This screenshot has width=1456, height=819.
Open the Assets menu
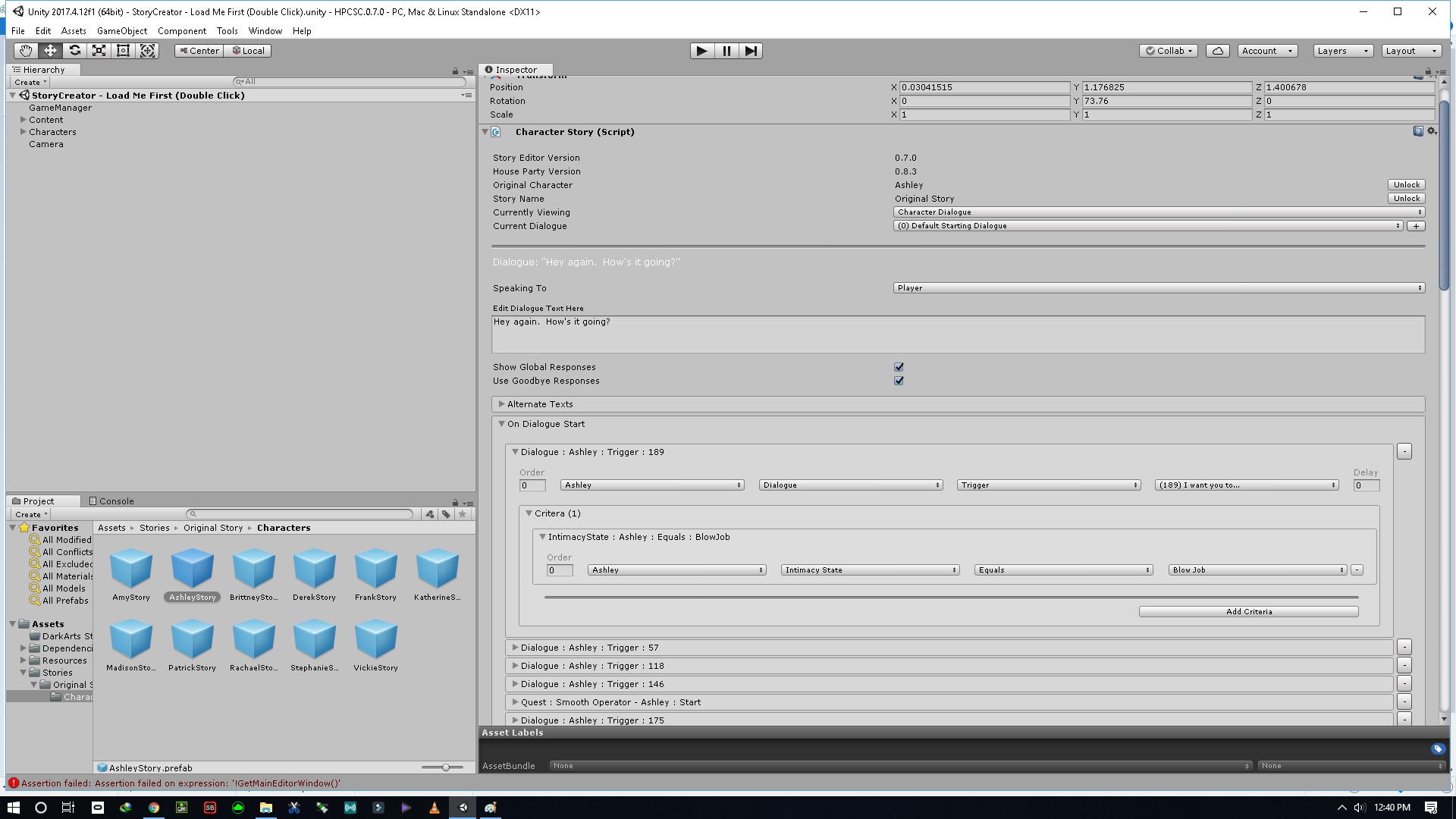(x=74, y=31)
